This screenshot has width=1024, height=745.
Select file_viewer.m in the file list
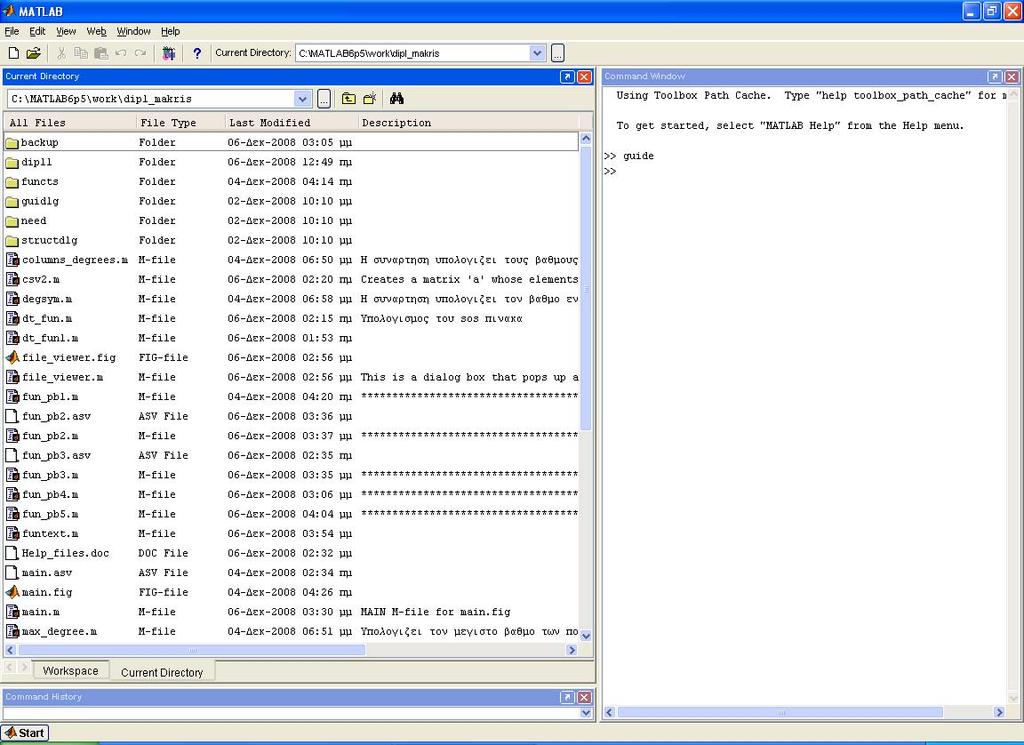click(x=291, y=377)
